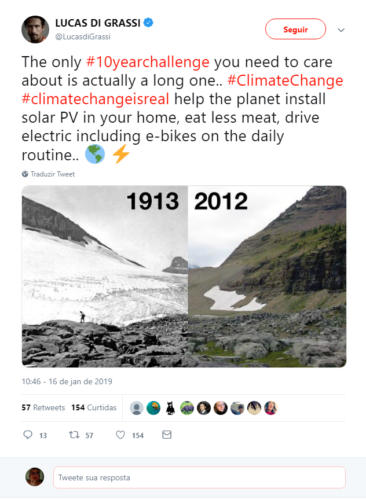Click the Seguir follow button
366x500 pixels.
tap(295, 29)
